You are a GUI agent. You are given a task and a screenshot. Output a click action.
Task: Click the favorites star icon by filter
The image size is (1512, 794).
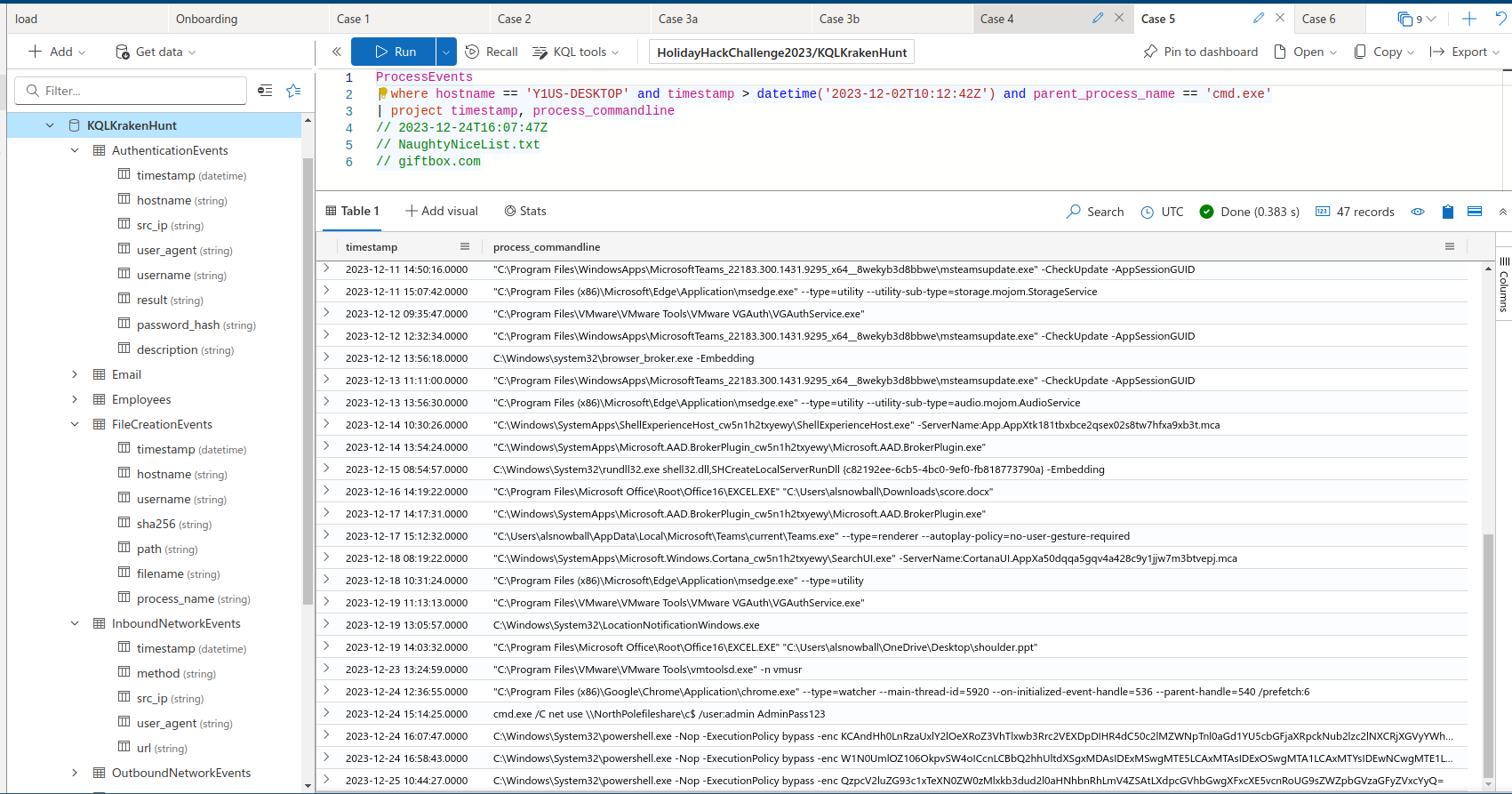point(293,91)
